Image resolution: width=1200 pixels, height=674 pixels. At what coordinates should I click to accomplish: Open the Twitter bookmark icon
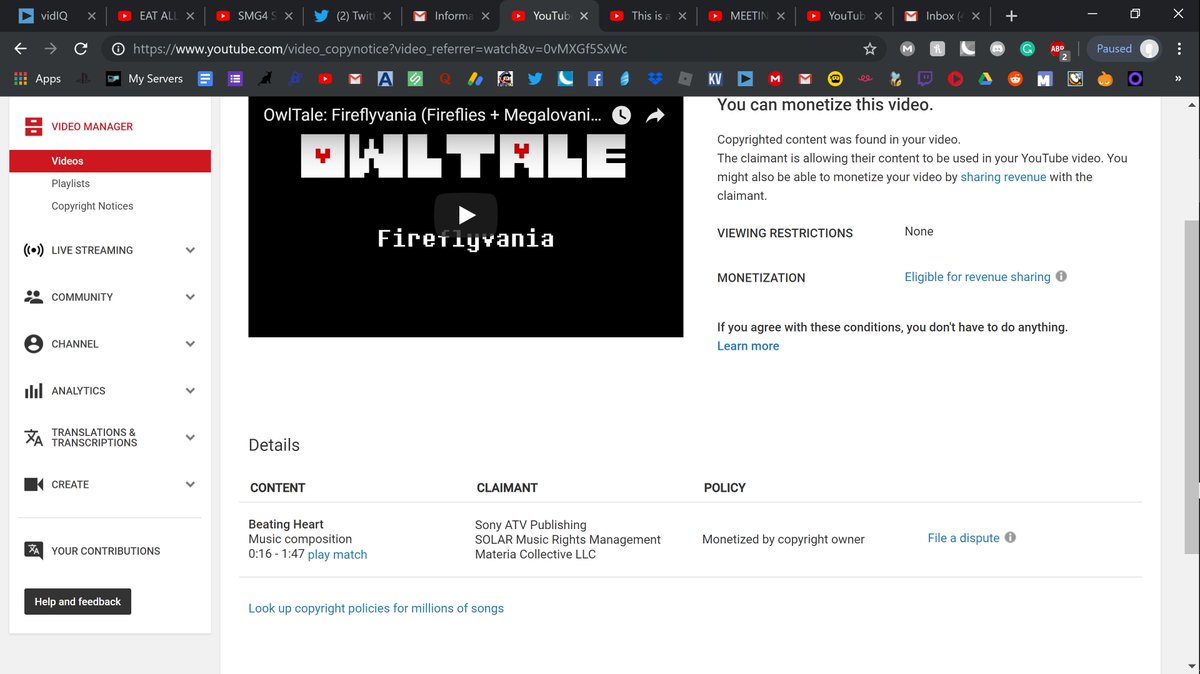(535, 78)
